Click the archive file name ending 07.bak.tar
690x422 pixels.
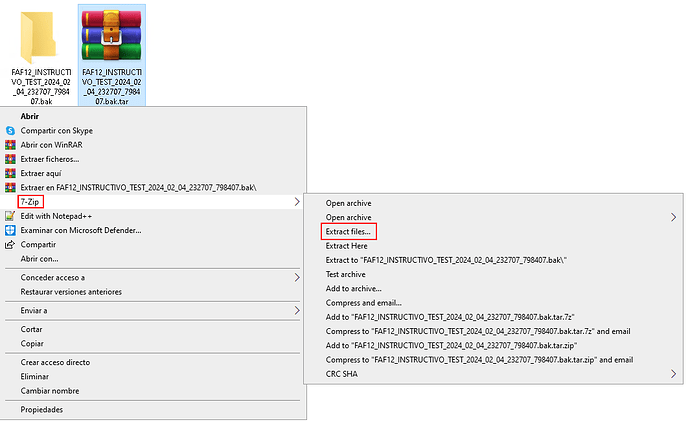coord(112,87)
